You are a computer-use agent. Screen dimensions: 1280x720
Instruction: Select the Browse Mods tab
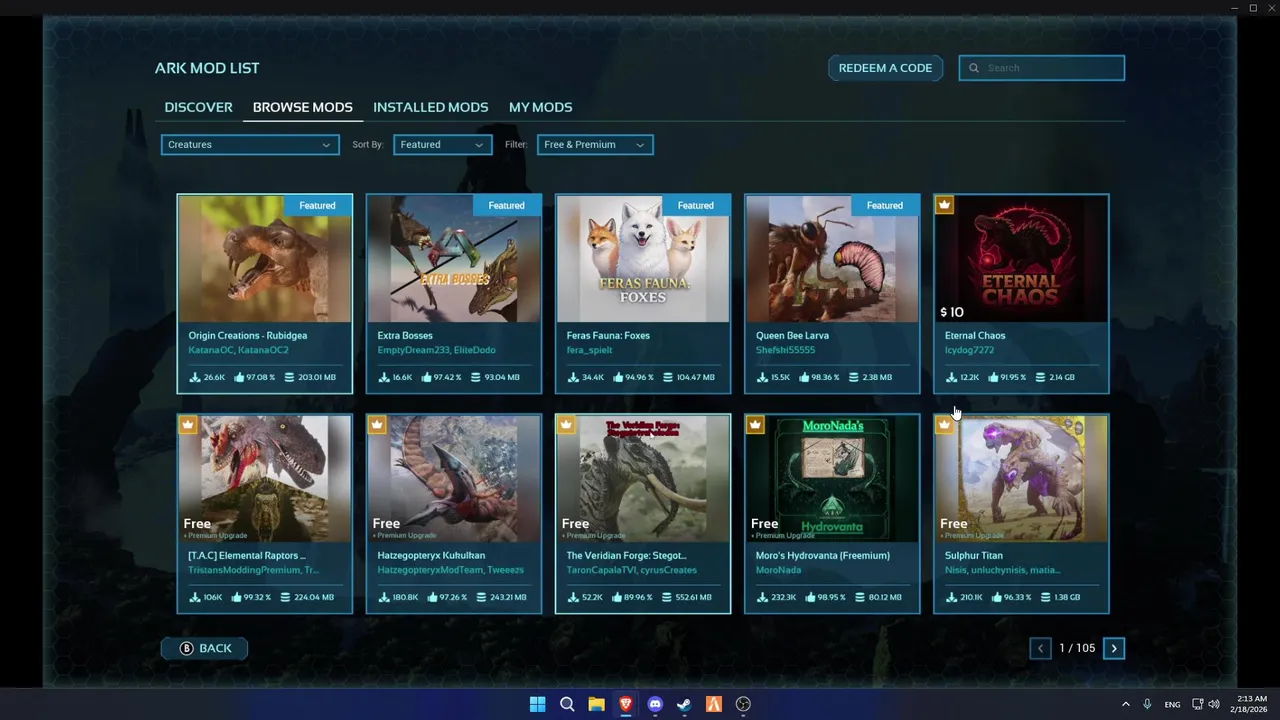click(302, 107)
